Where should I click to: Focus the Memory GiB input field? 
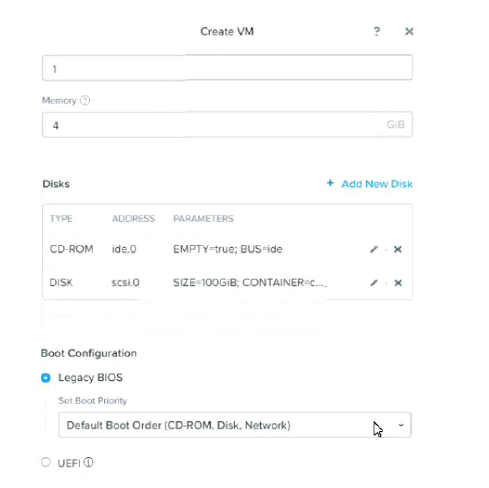pos(227,125)
